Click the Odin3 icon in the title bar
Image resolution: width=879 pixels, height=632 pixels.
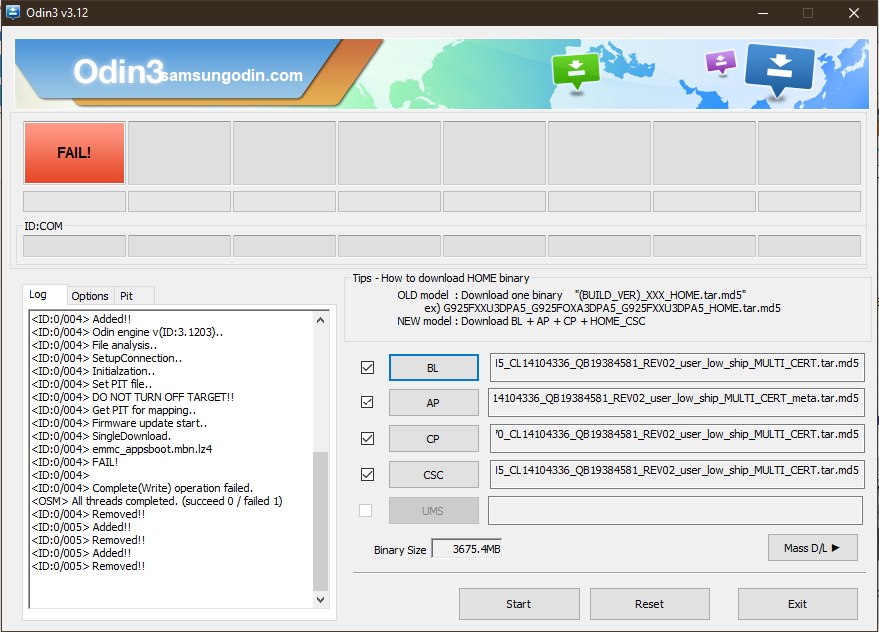(13, 13)
